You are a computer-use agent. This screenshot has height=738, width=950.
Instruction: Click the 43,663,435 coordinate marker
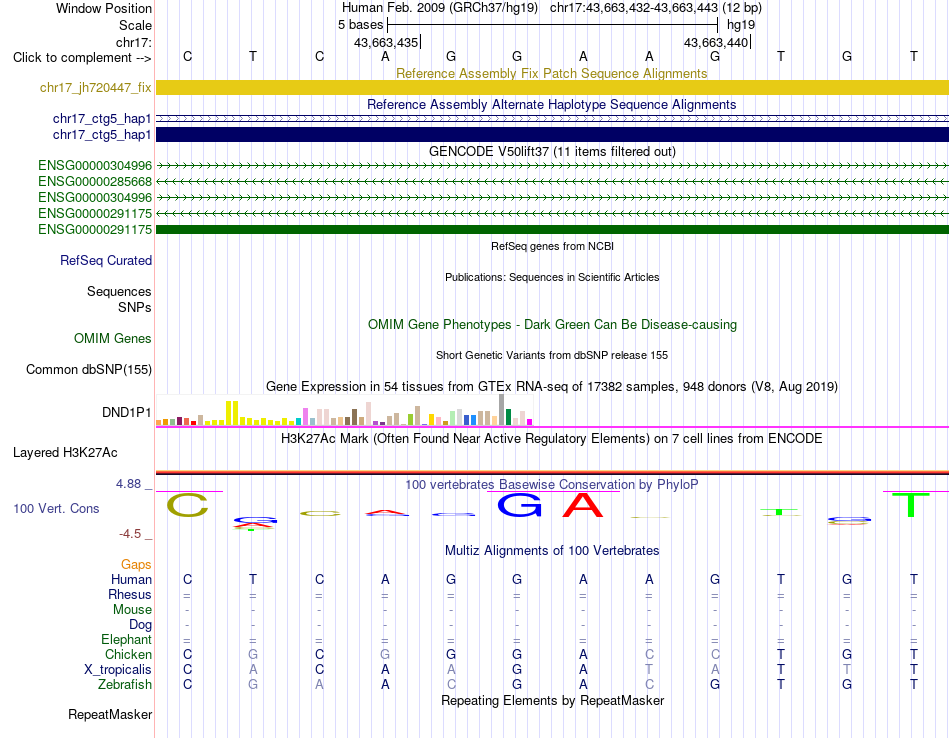pyautogui.click(x=386, y=42)
